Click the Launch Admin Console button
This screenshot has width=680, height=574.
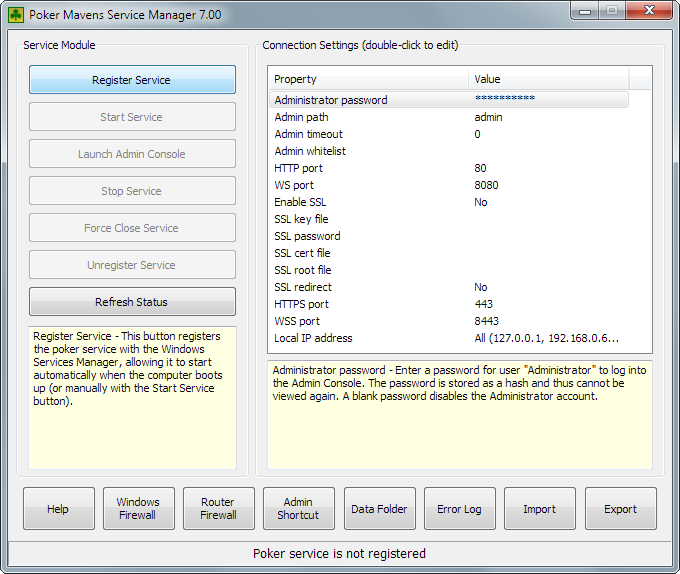pyautogui.click(x=132, y=153)
